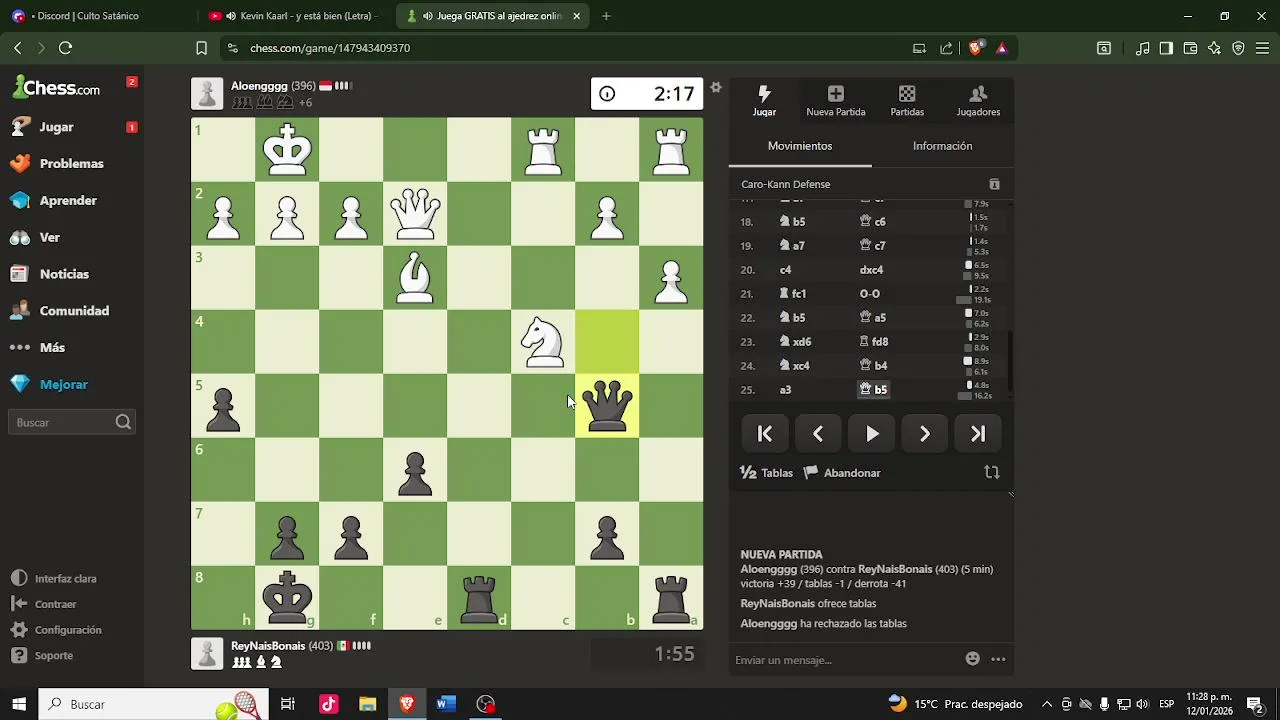Viewport: 1280px width, 720px height.
Task: Offer a draw with Tablas
Action: [x=767, y=473]
